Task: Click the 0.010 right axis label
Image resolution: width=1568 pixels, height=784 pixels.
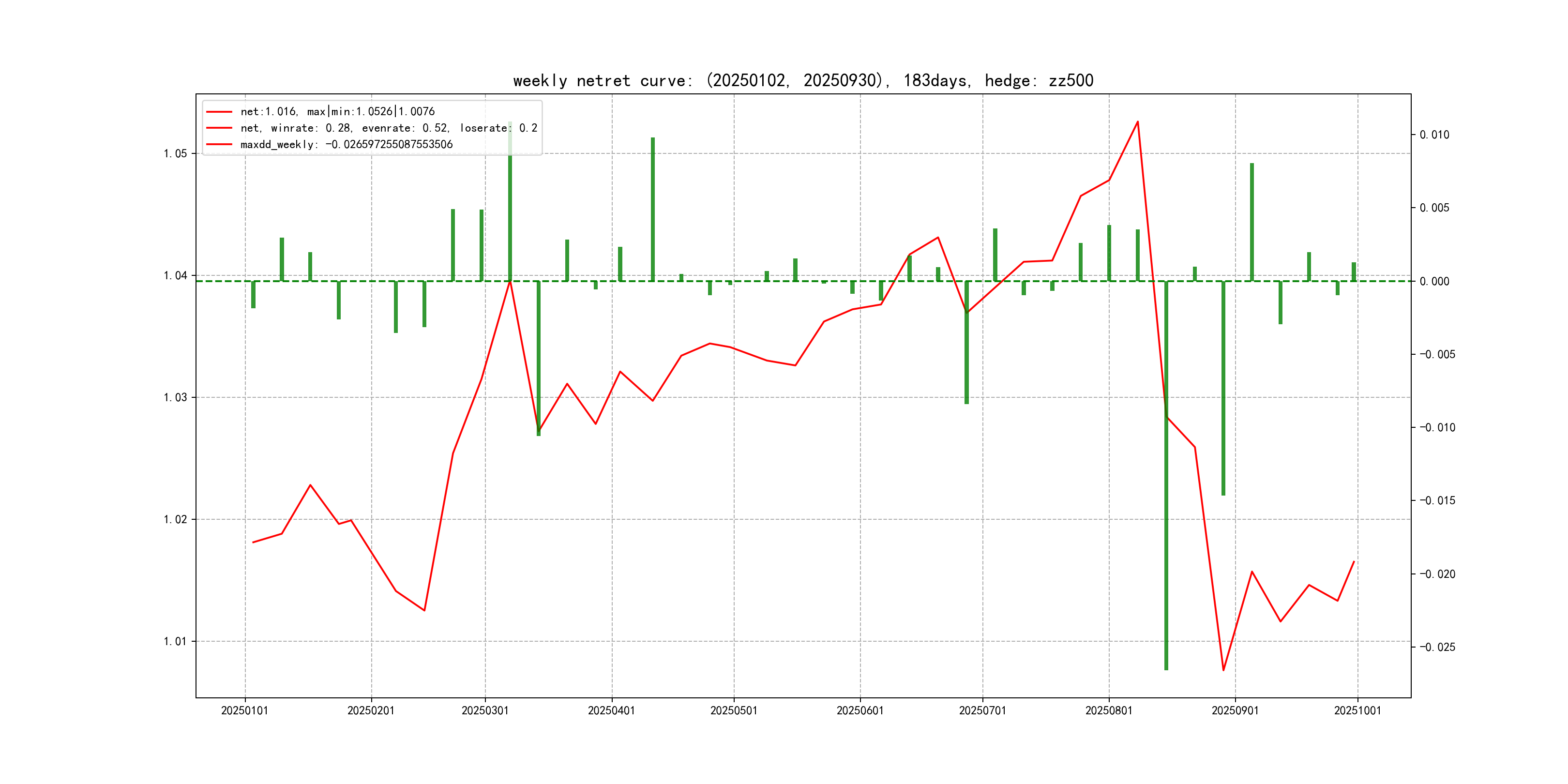Action: (x=1435, y=135)
